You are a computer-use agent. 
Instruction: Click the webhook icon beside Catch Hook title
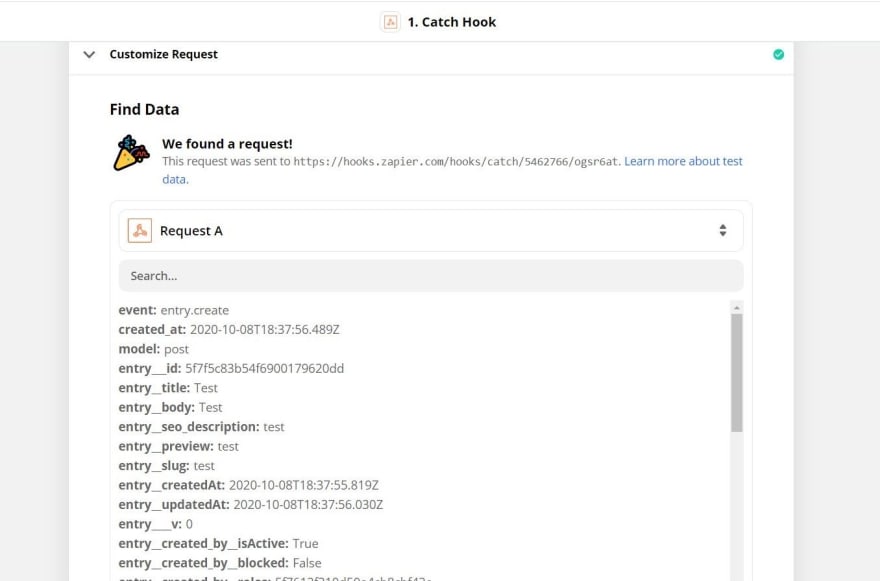pyautogui.click(x=390, y=22)
